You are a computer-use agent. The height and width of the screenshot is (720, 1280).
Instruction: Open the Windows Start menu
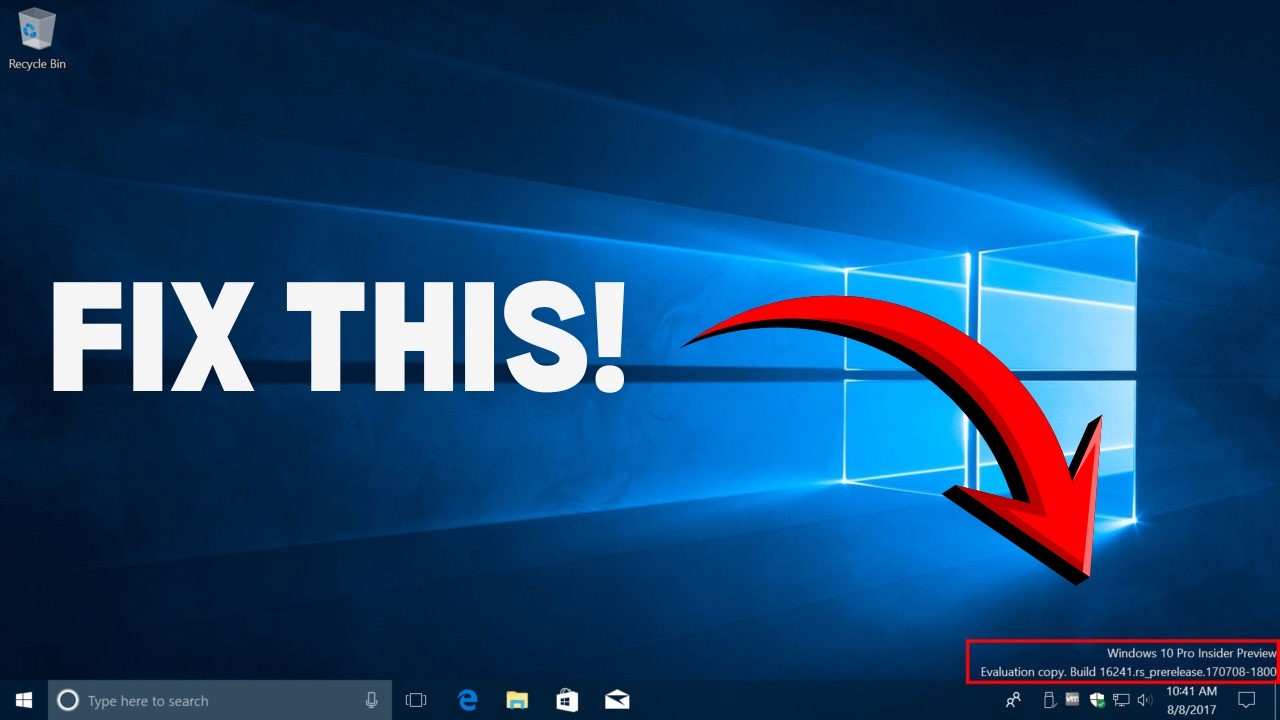(x=24, y=700)
